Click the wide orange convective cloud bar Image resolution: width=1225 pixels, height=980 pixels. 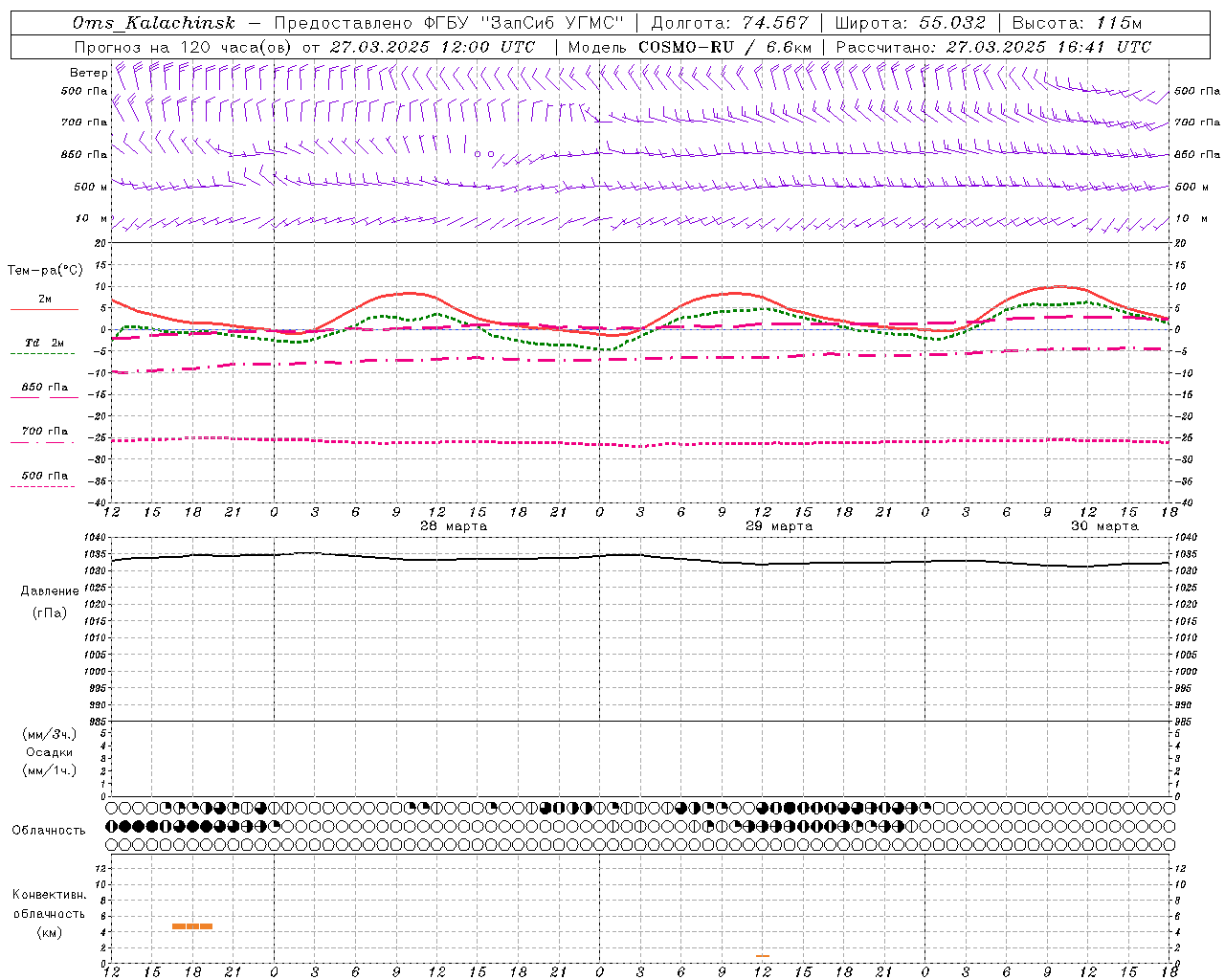point(192,926)
